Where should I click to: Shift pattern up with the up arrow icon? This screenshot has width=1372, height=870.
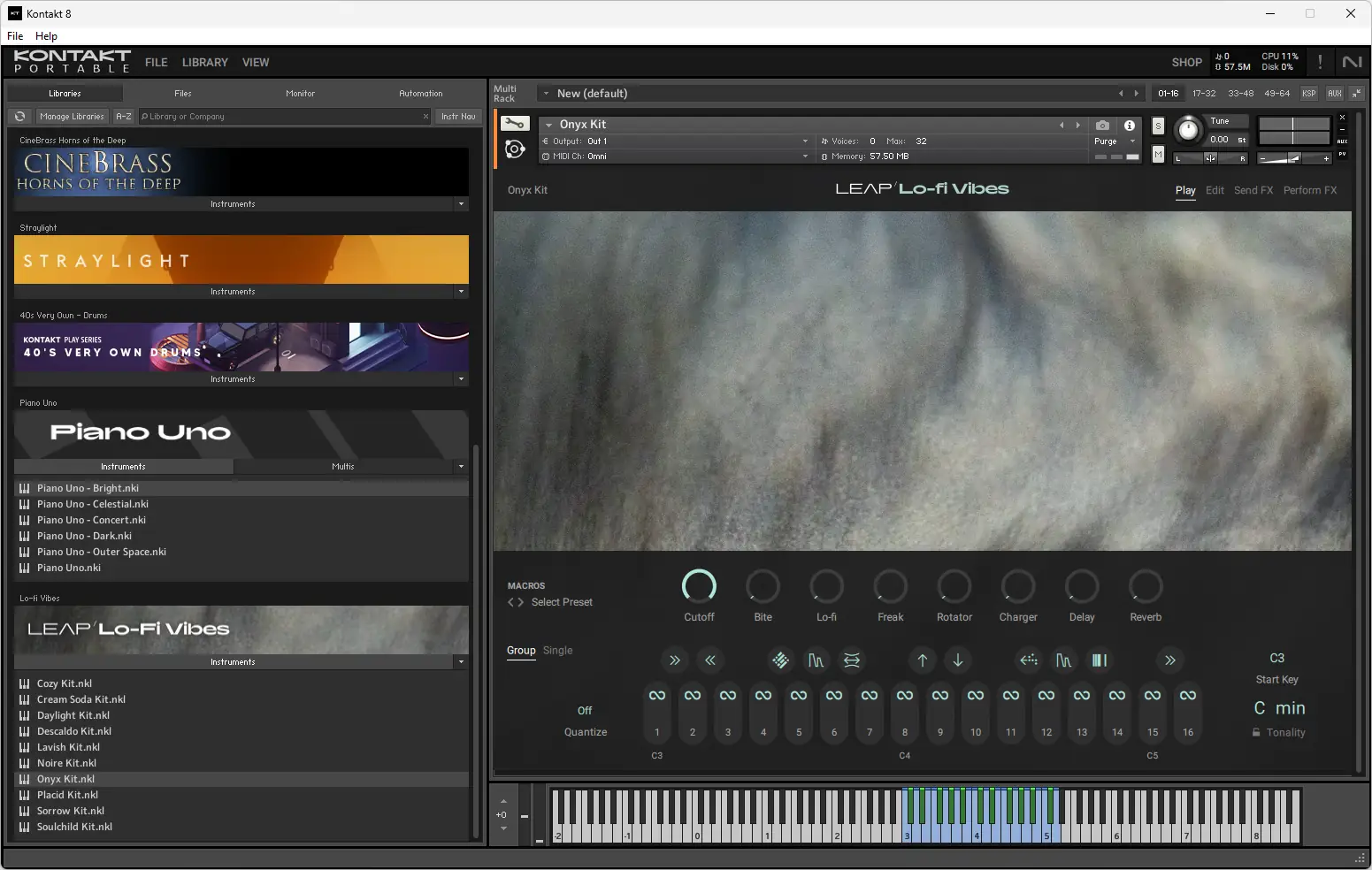pos(922,660)
